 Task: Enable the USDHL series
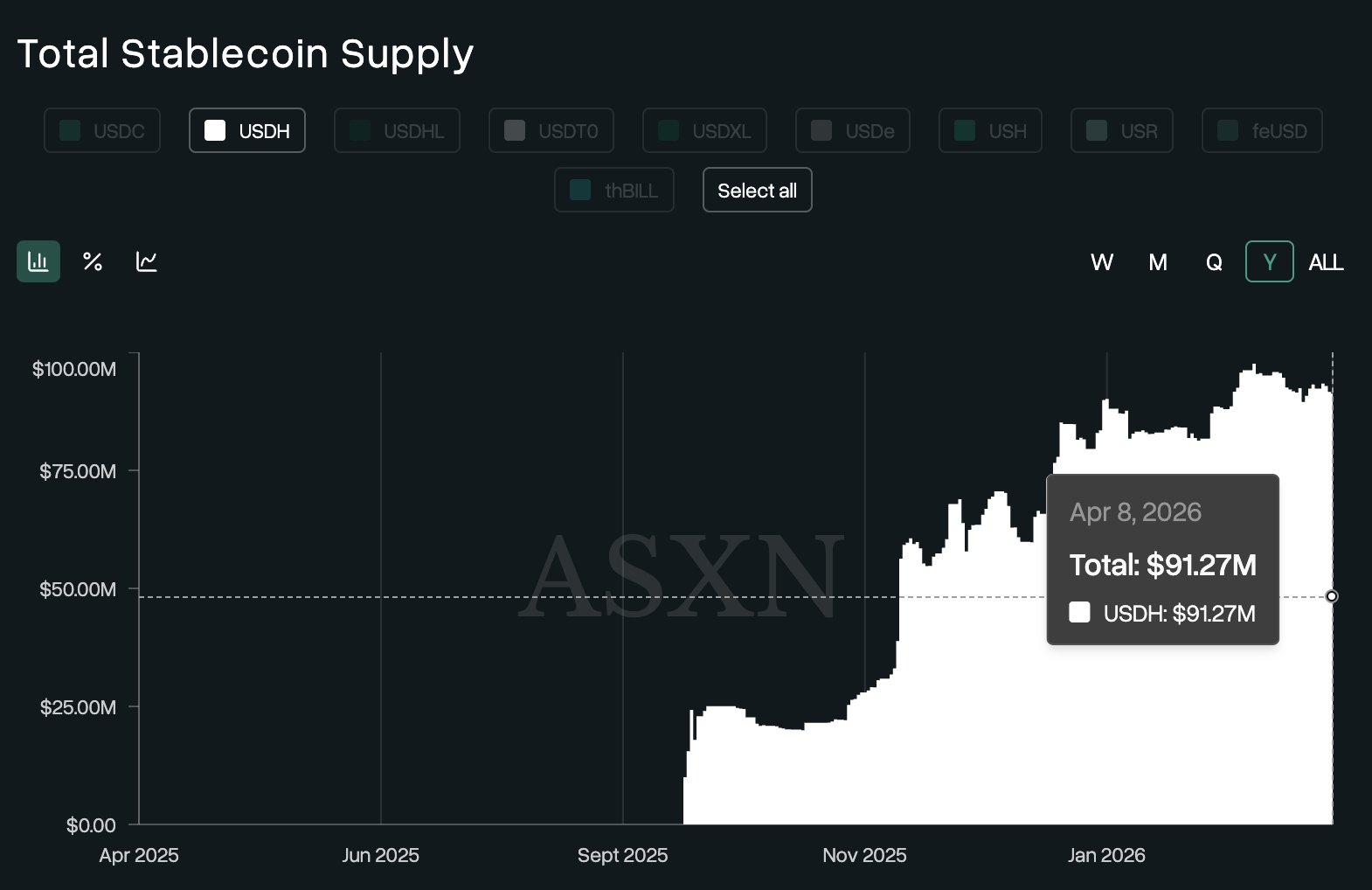click(x=397, y=131)
